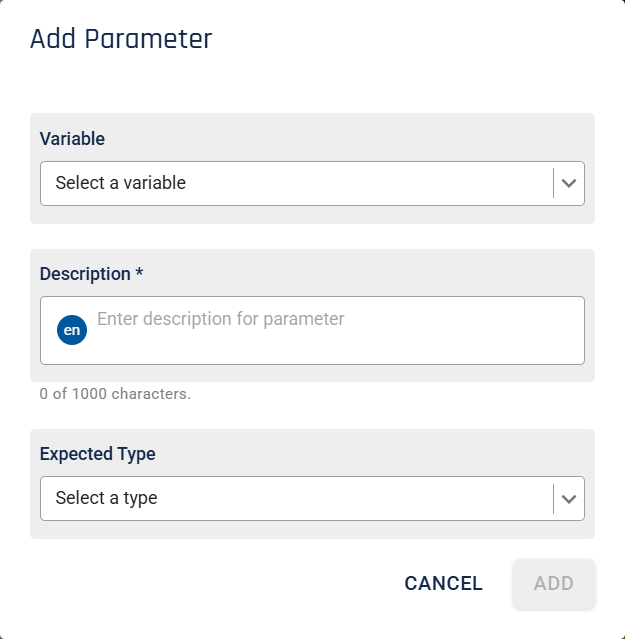
Task: Focus the 'Enter description for parameter' placeholder
Action: pos(220,319)
